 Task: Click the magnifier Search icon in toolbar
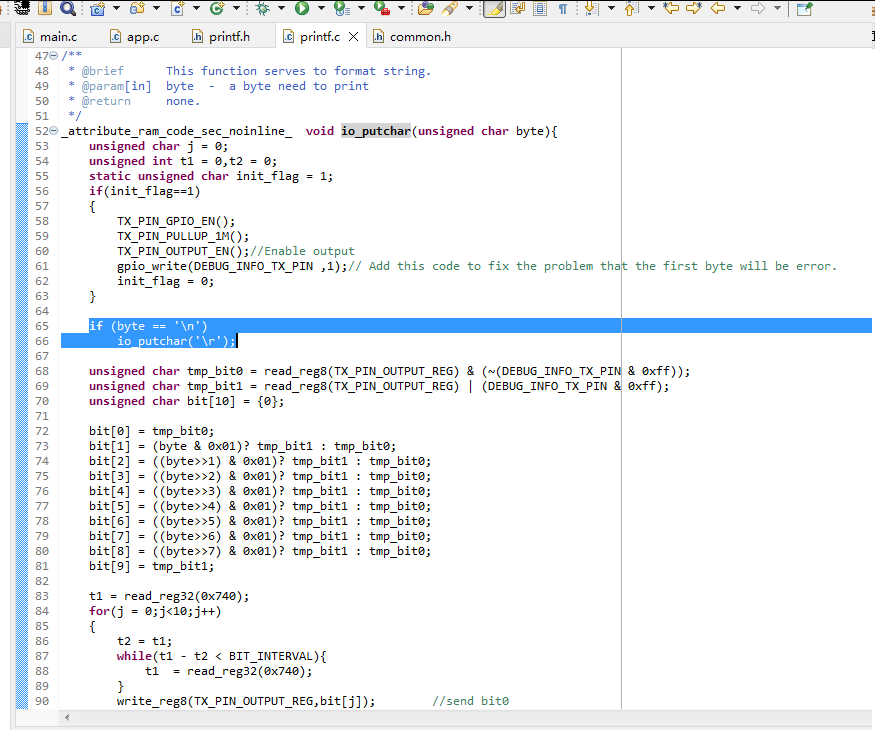[x=67, y=9]
